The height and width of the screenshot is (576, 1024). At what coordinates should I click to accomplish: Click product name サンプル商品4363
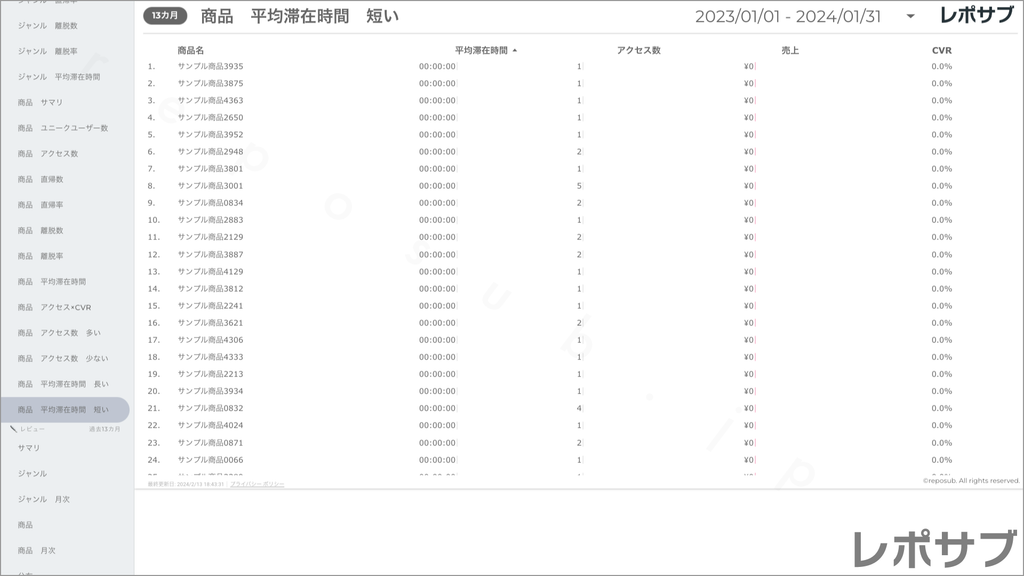pos(210,101)
